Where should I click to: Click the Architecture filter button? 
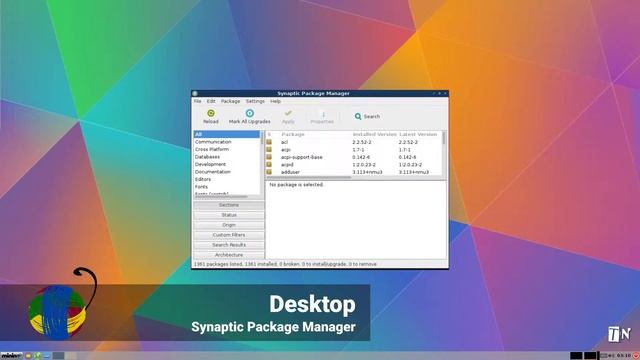229,255
